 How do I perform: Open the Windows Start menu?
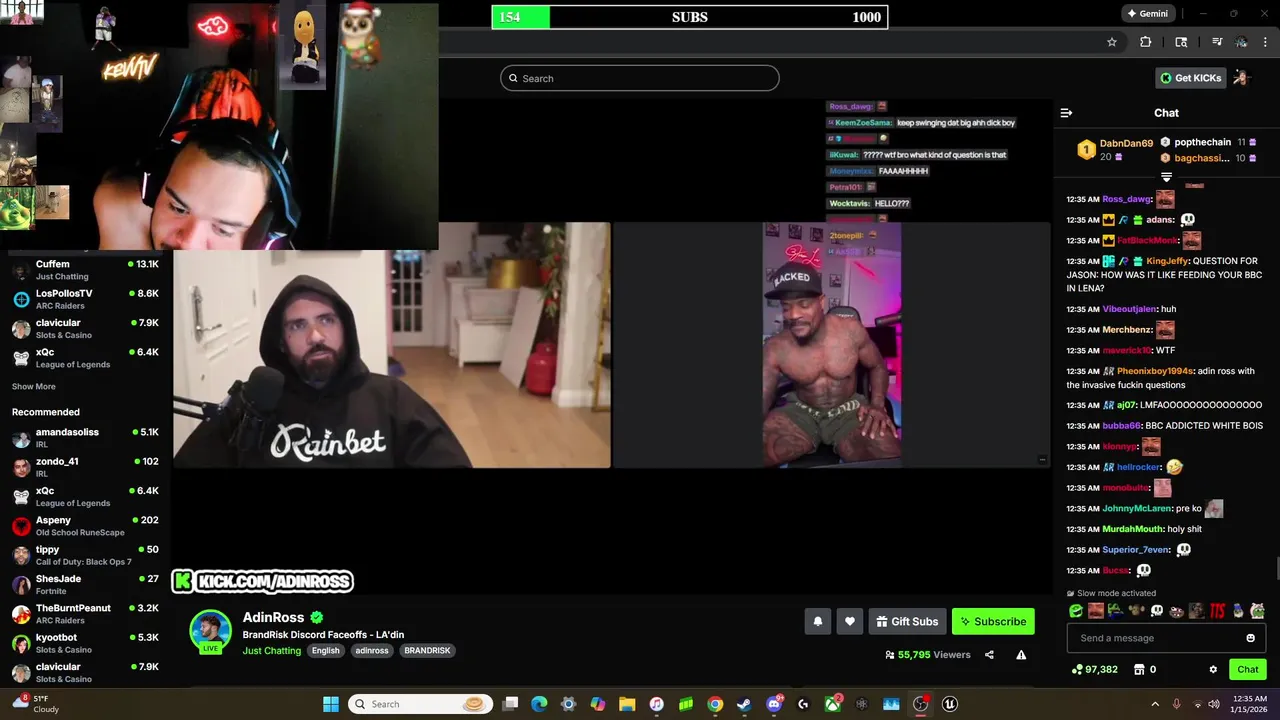pyautogui.click(x=330, y=704)
